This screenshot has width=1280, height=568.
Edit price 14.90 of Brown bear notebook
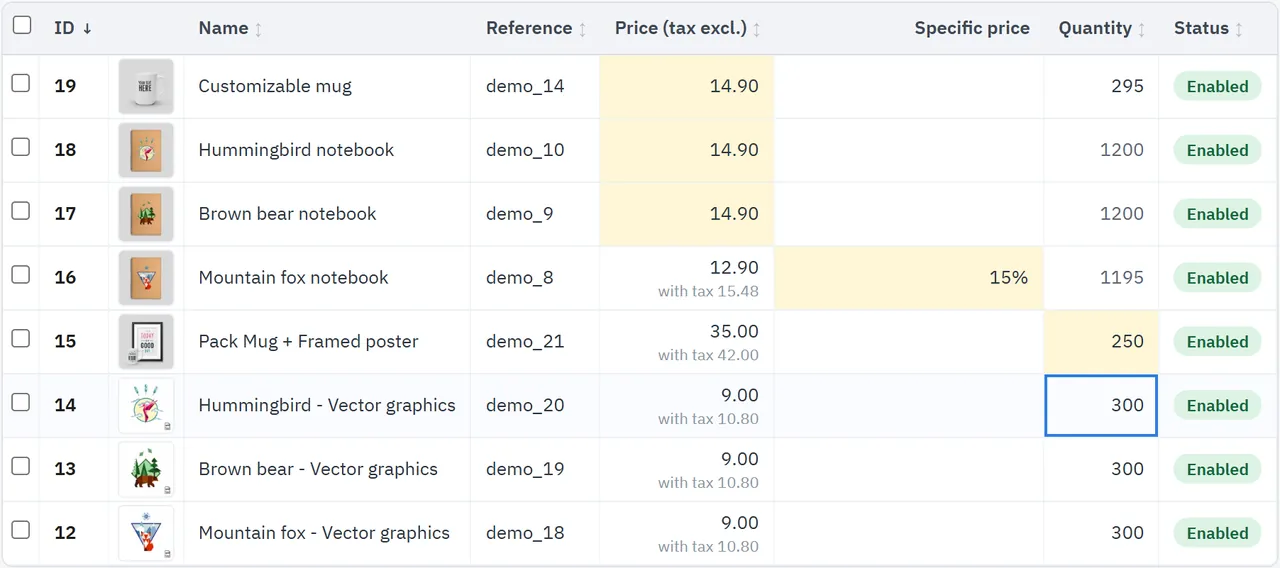coord(687,214)
